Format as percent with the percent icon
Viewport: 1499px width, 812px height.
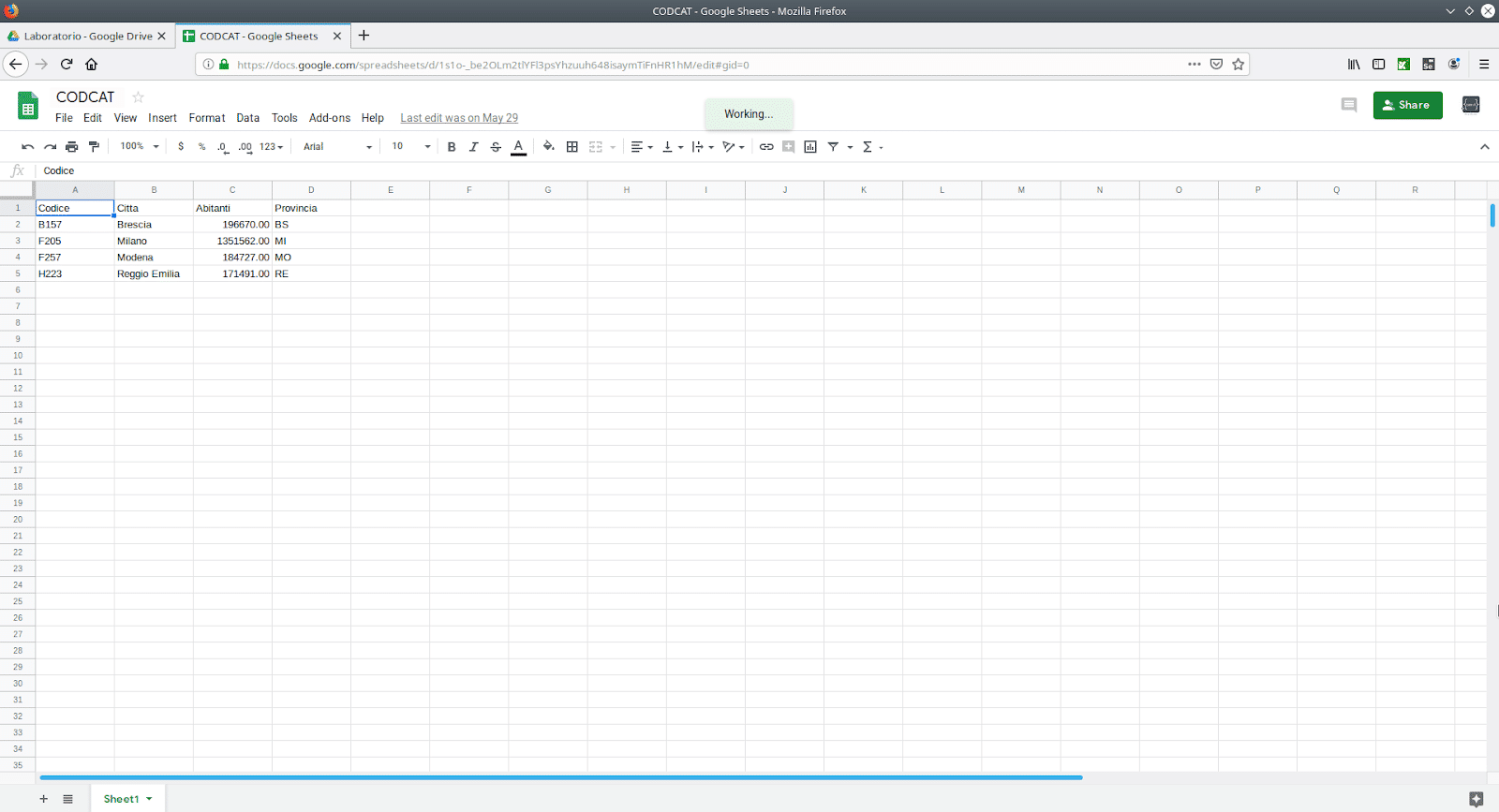201,147
